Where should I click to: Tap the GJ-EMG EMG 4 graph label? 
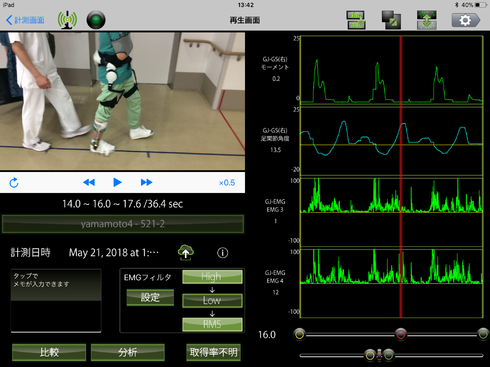pos(275,277)
